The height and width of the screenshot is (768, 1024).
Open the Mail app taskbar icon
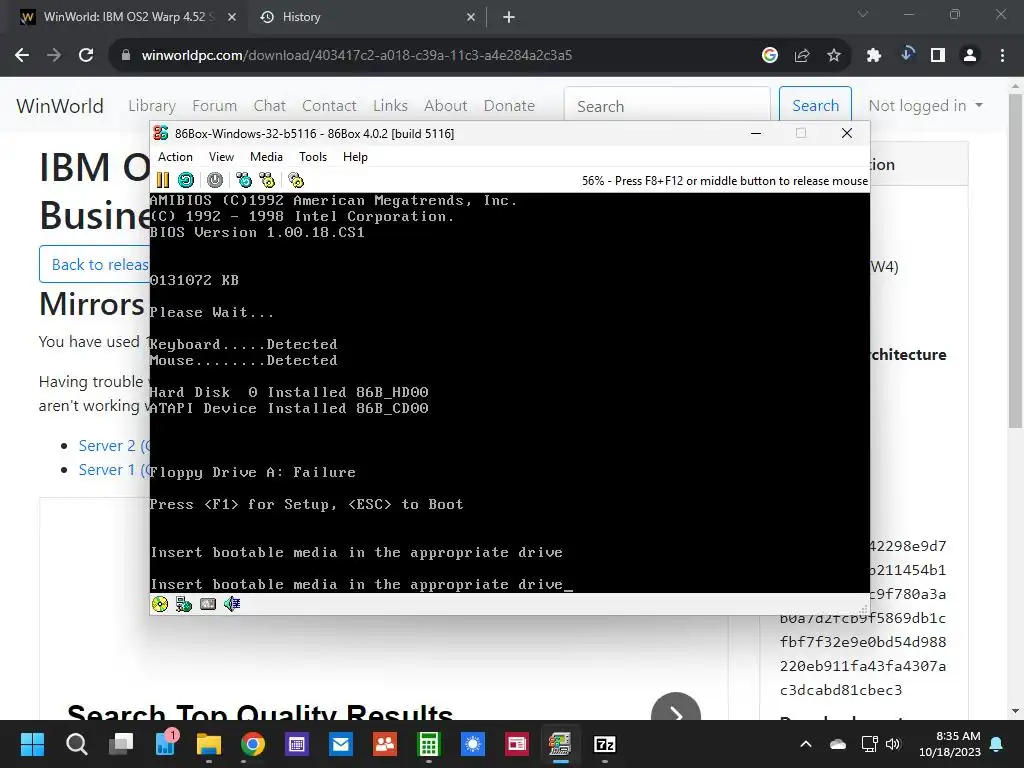point(340,744)
